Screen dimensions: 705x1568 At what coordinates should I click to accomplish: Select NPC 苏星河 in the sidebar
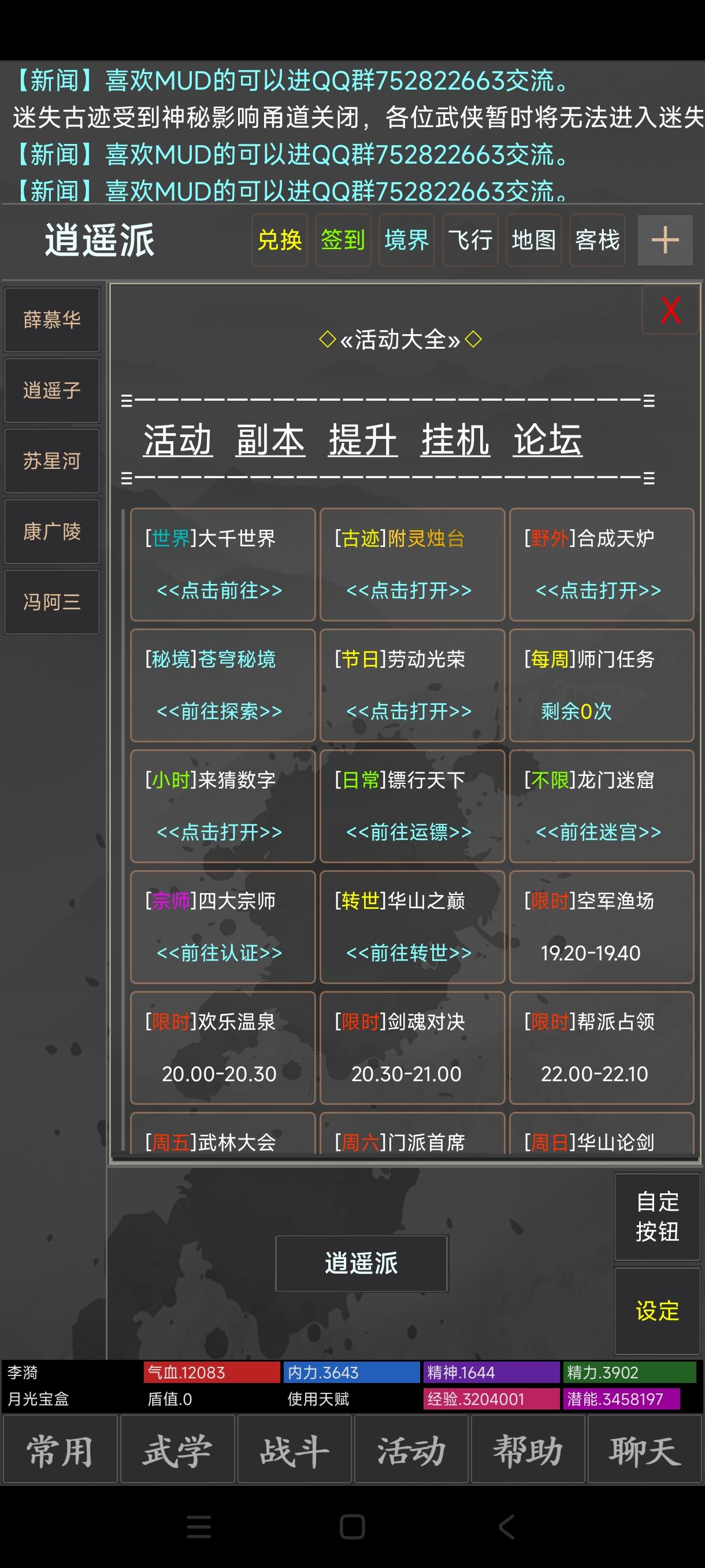click(x=51, y=461)
